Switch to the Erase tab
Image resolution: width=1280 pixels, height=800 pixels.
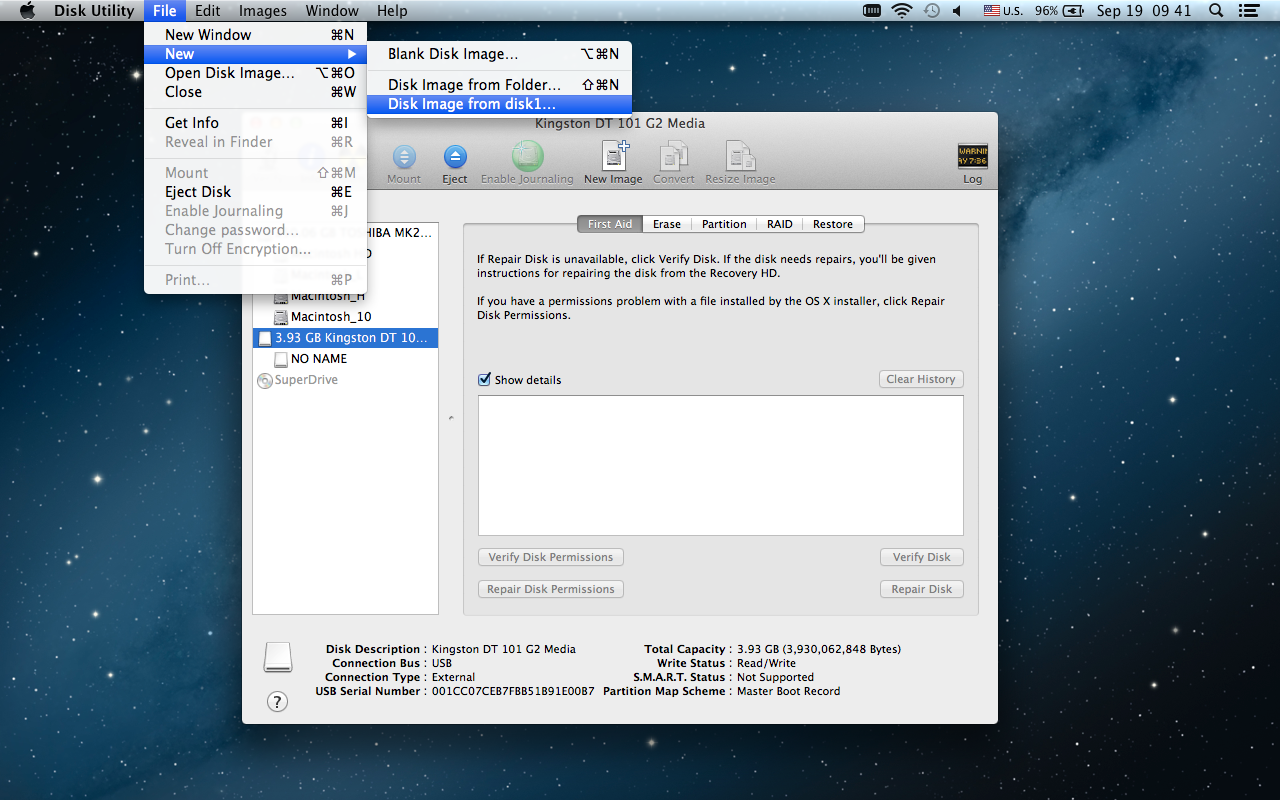click(x=667, y=224)
